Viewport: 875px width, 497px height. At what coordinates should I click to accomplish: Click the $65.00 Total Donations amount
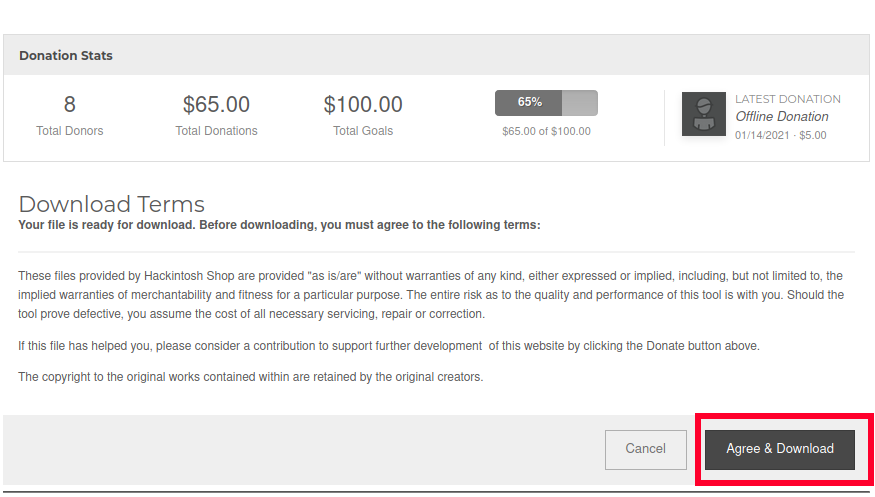click(x=216, y=104)
